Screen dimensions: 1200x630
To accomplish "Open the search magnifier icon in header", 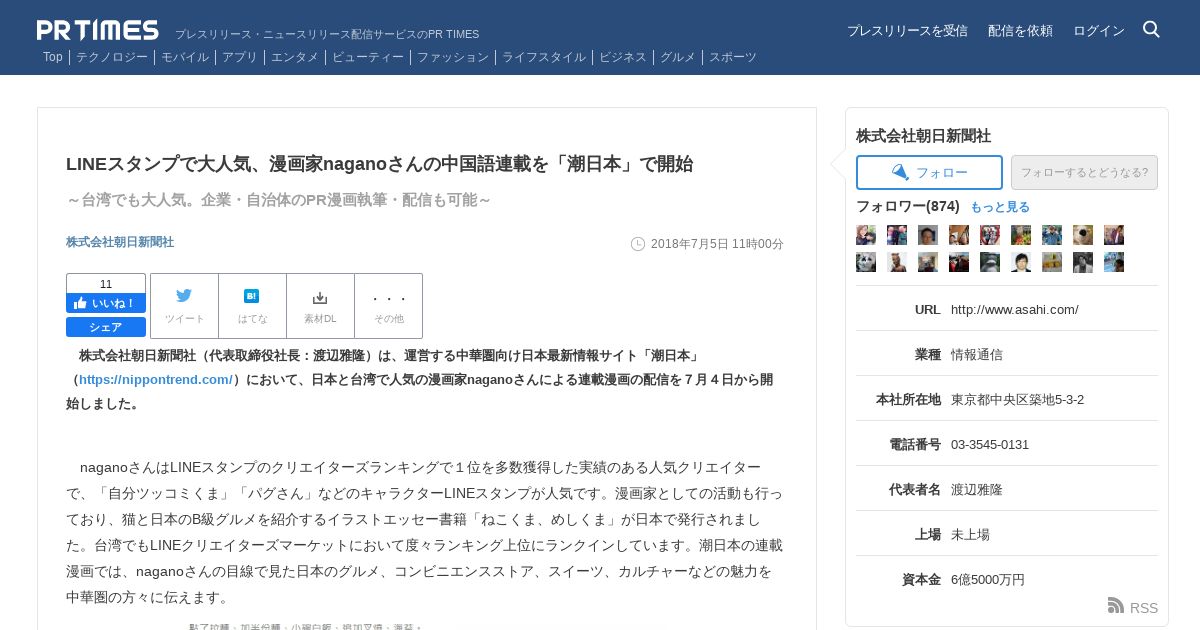I will pyautogui.click(x=1151, y=30).
